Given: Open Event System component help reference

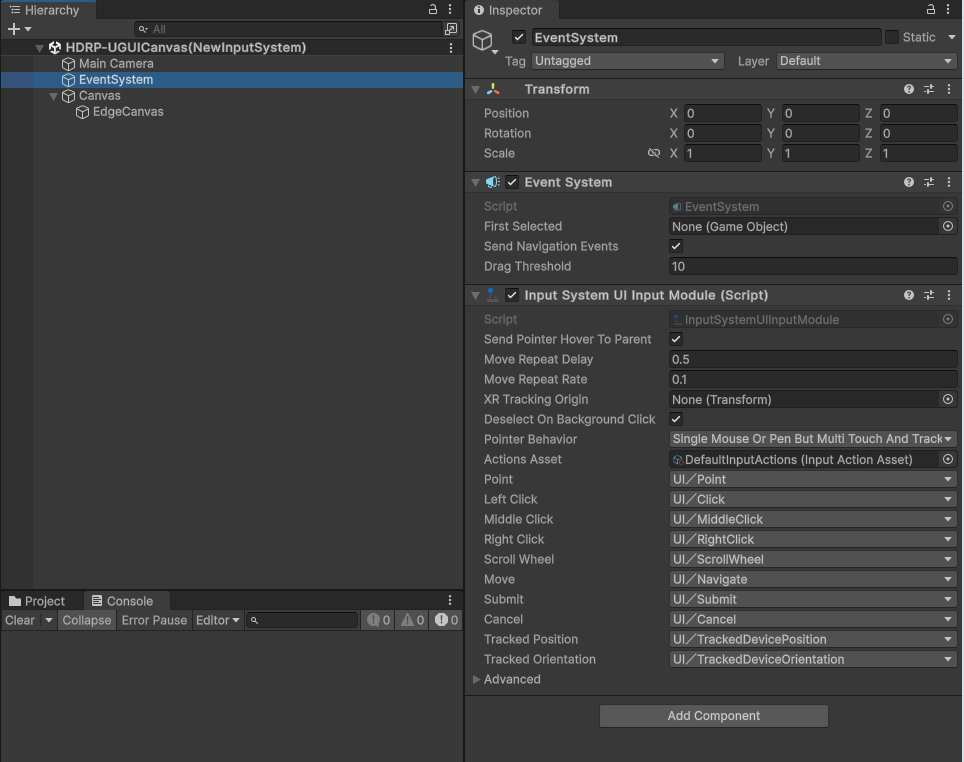Looking at the screenshot, I should [908, 182].
